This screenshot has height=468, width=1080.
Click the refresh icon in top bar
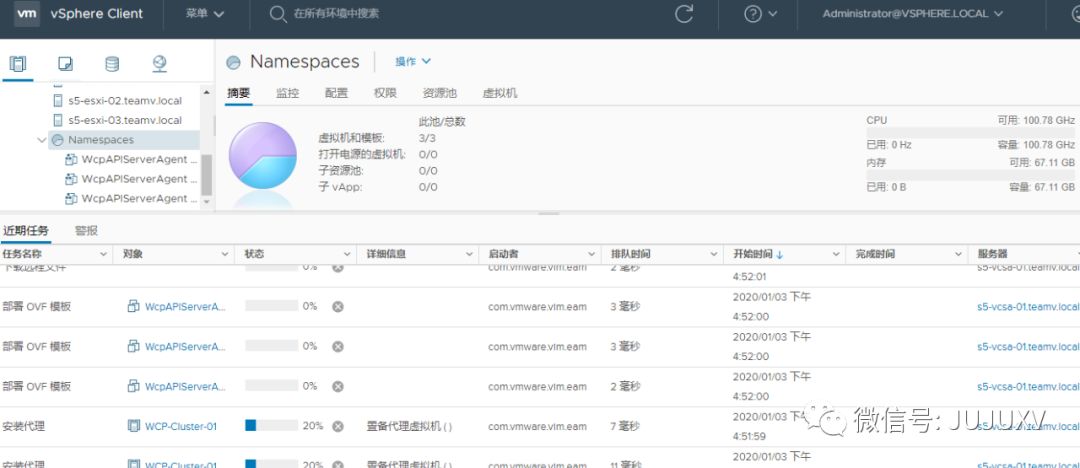(x=684, y=14)
